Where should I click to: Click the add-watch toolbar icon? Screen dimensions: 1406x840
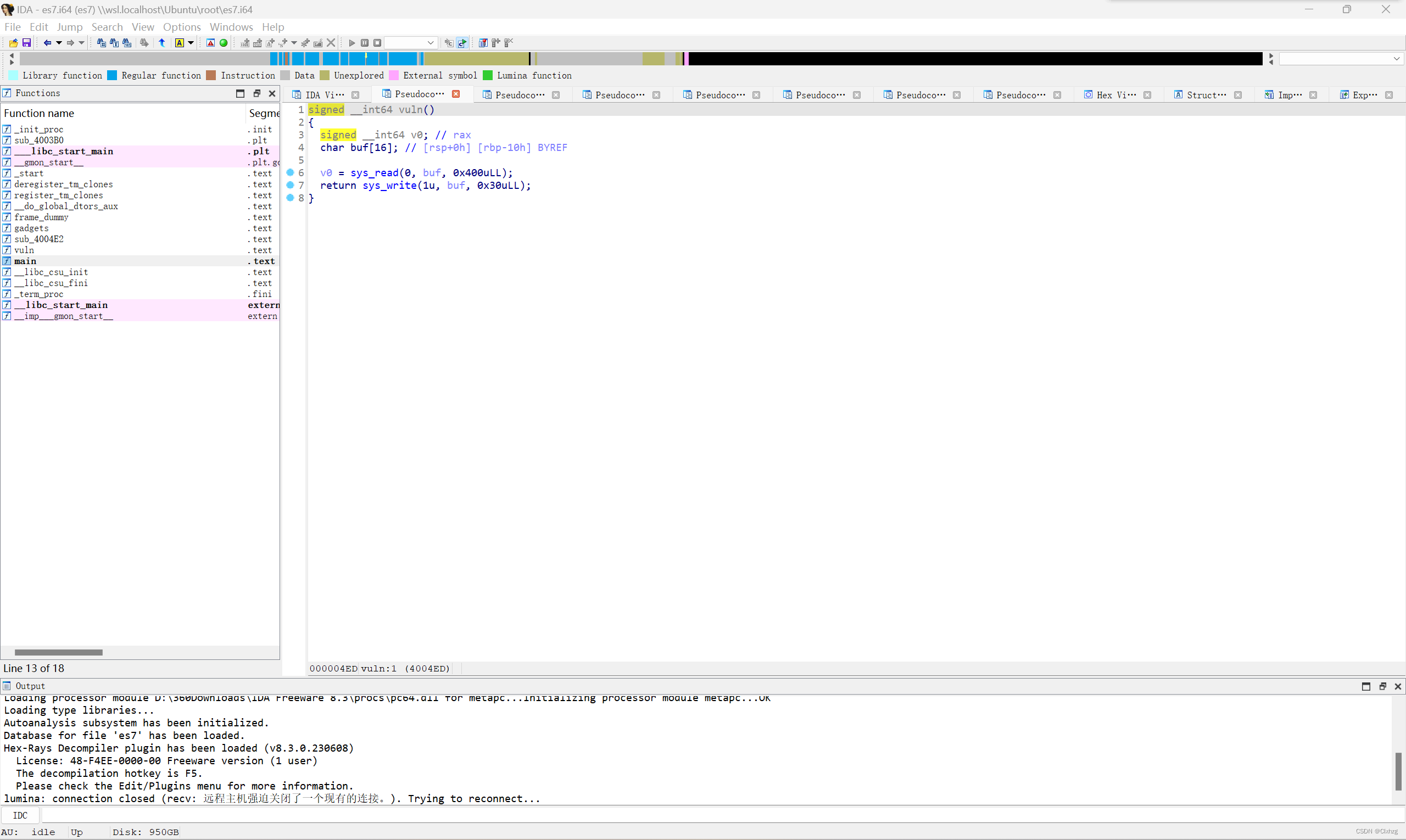496,43
